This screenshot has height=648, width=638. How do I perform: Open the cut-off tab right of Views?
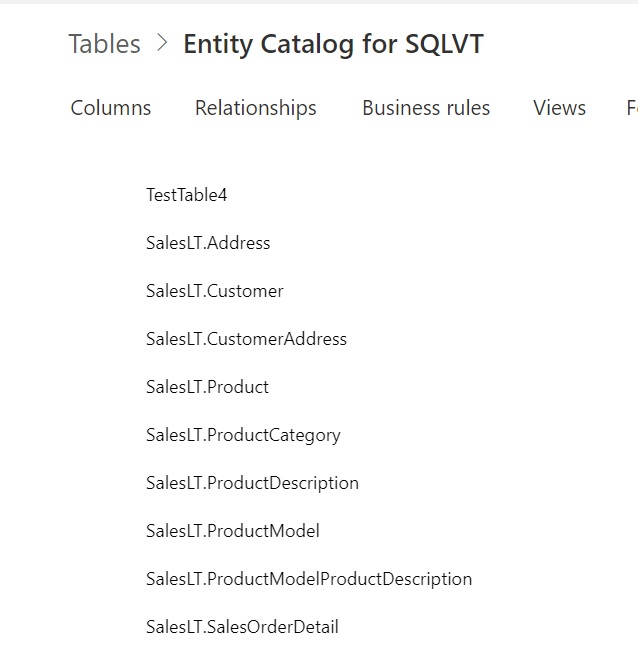(x=631, y=108)
